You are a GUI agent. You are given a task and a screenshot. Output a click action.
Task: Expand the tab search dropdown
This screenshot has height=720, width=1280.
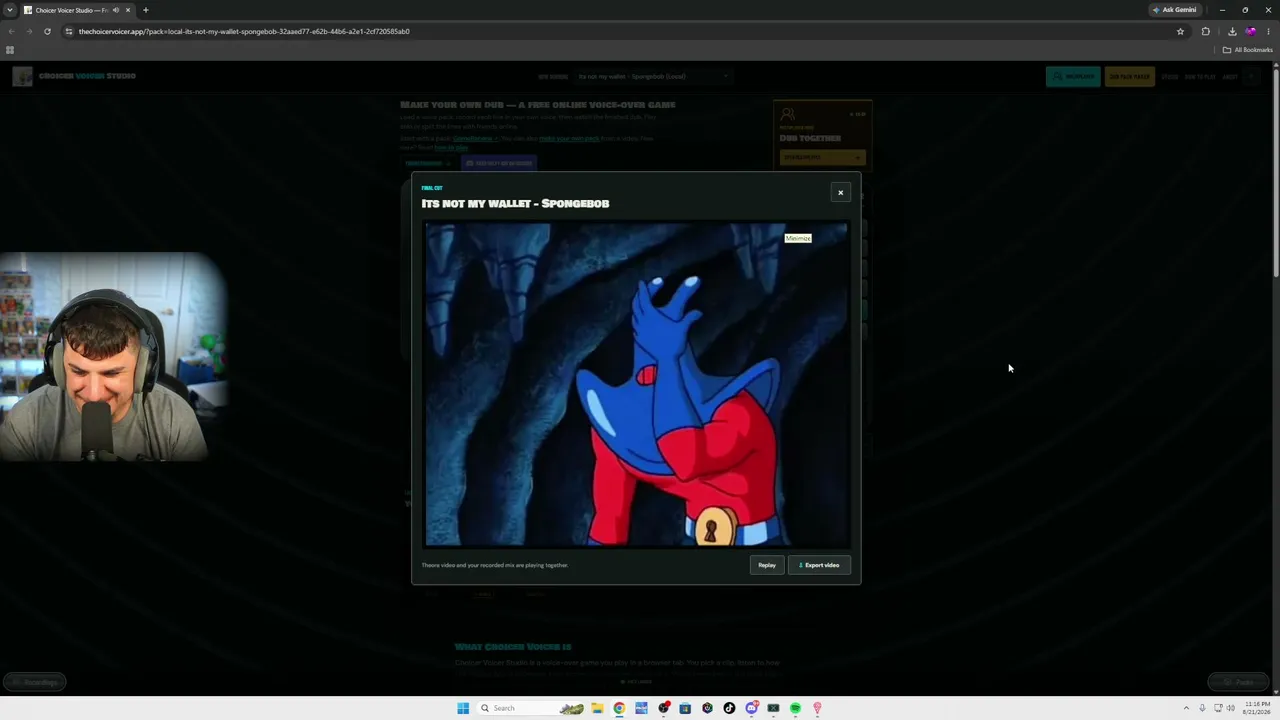pos(9,10)
